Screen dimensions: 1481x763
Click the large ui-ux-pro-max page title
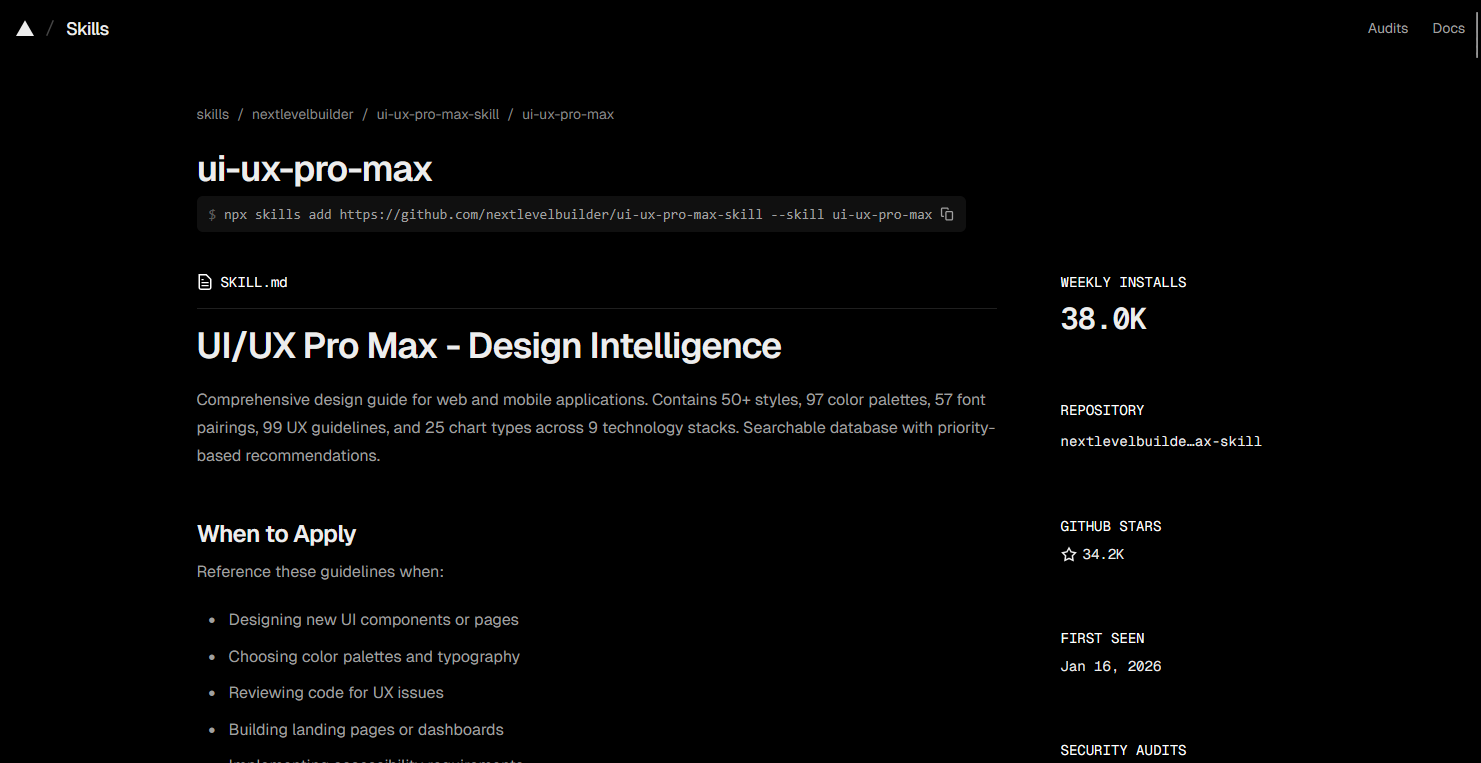(314, 169)
